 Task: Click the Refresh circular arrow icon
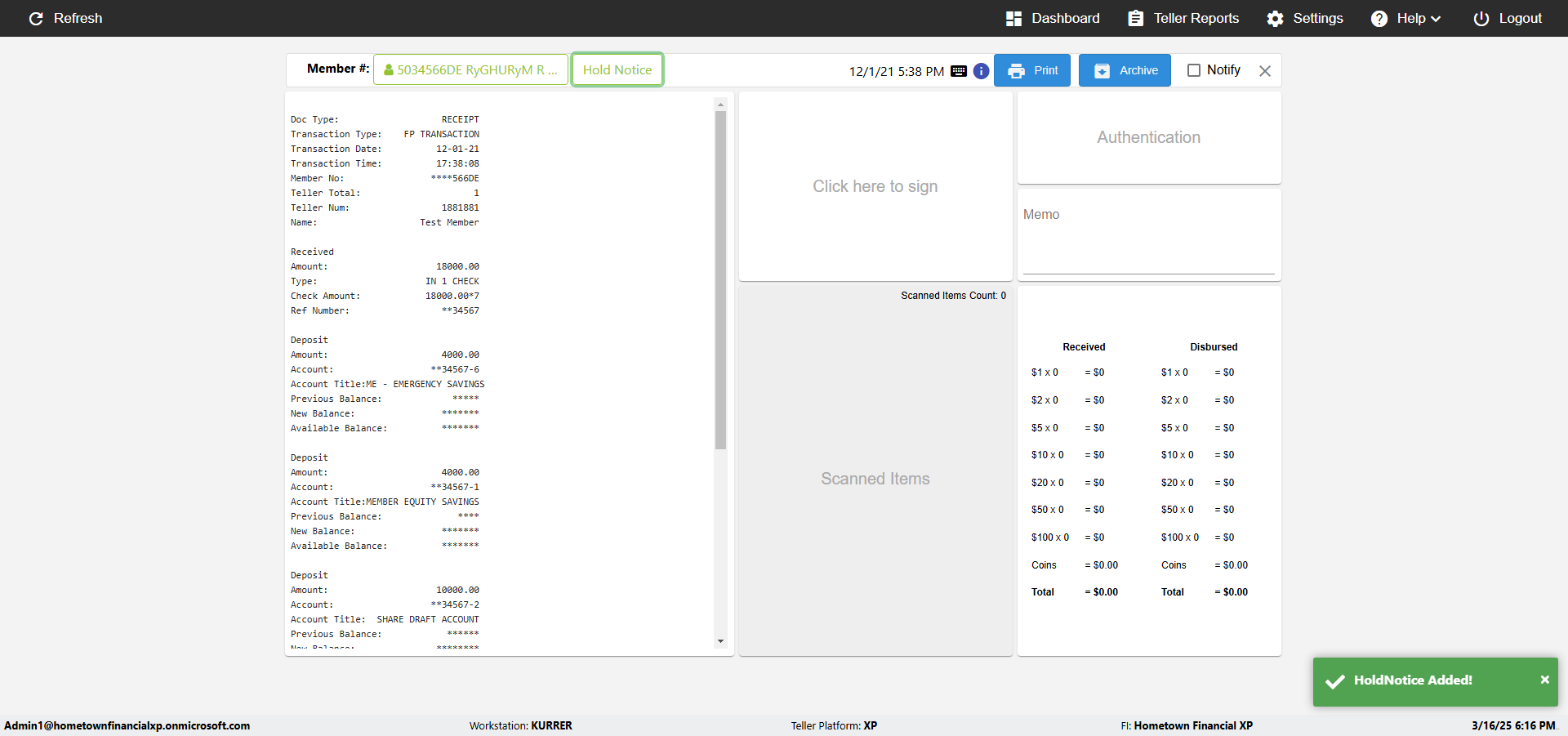[36, 18]
